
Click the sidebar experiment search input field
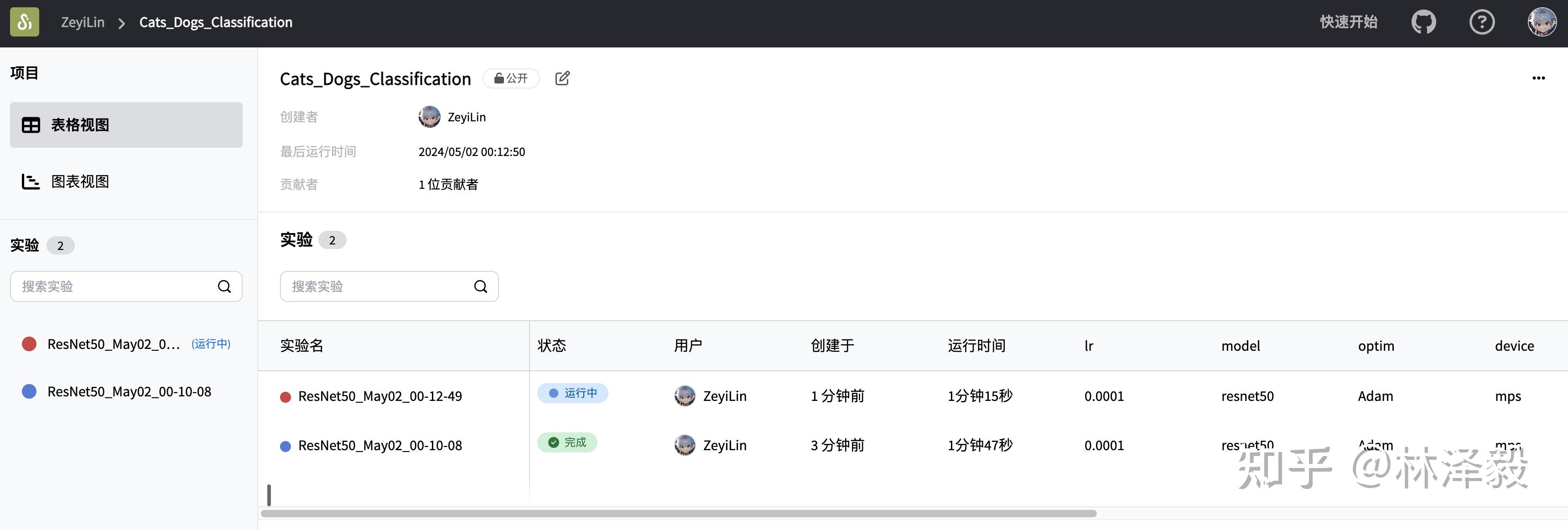pyautogui.click(x=109, y=286)
